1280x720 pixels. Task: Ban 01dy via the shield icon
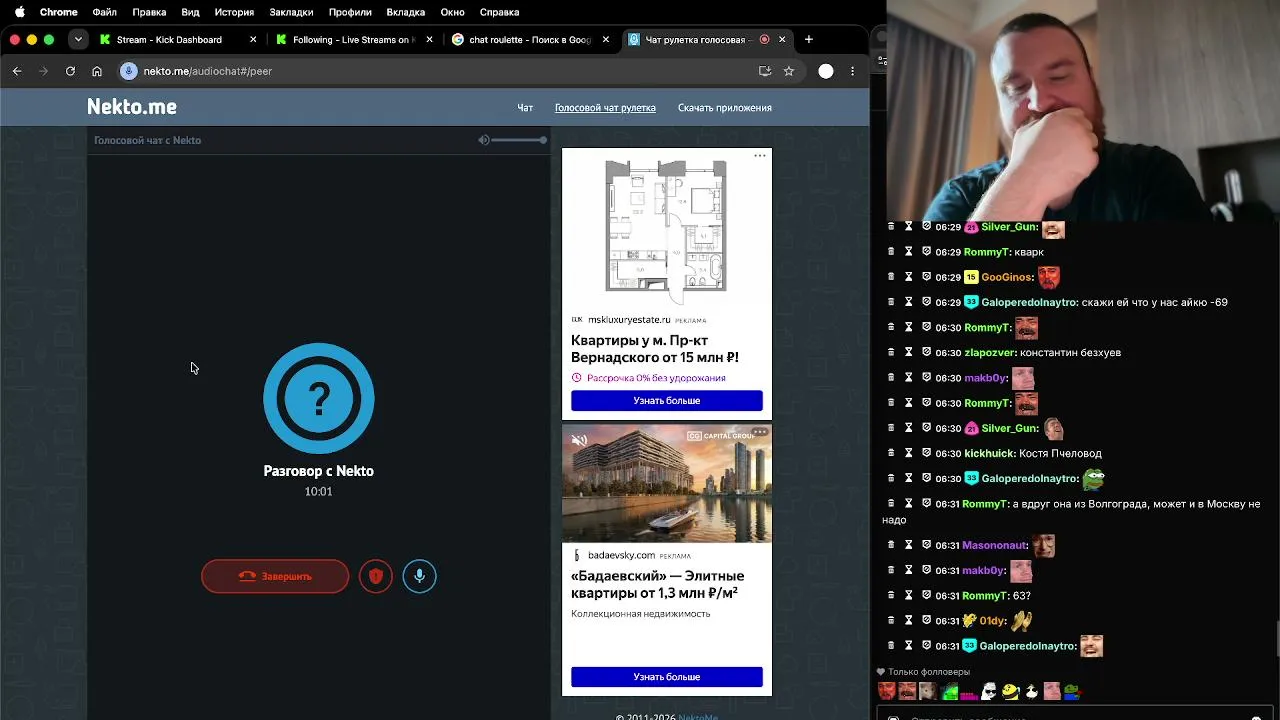tap(927, 621)
